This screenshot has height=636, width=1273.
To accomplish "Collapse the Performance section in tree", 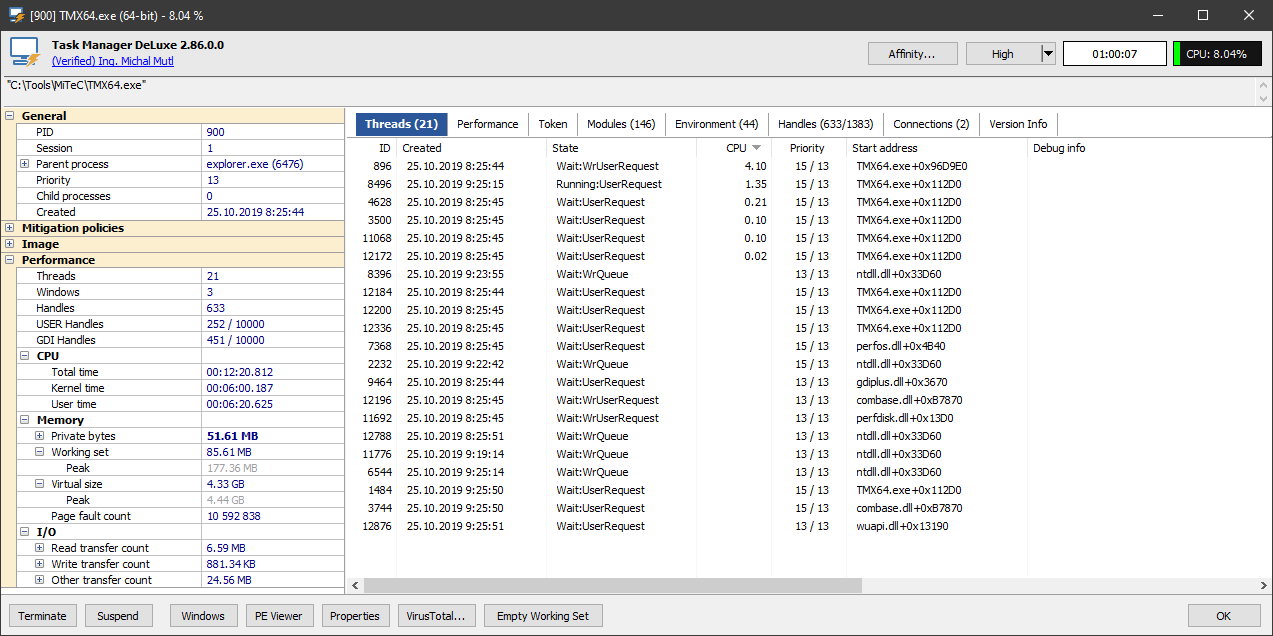I will pyautogui.click(x=10, y=260).
